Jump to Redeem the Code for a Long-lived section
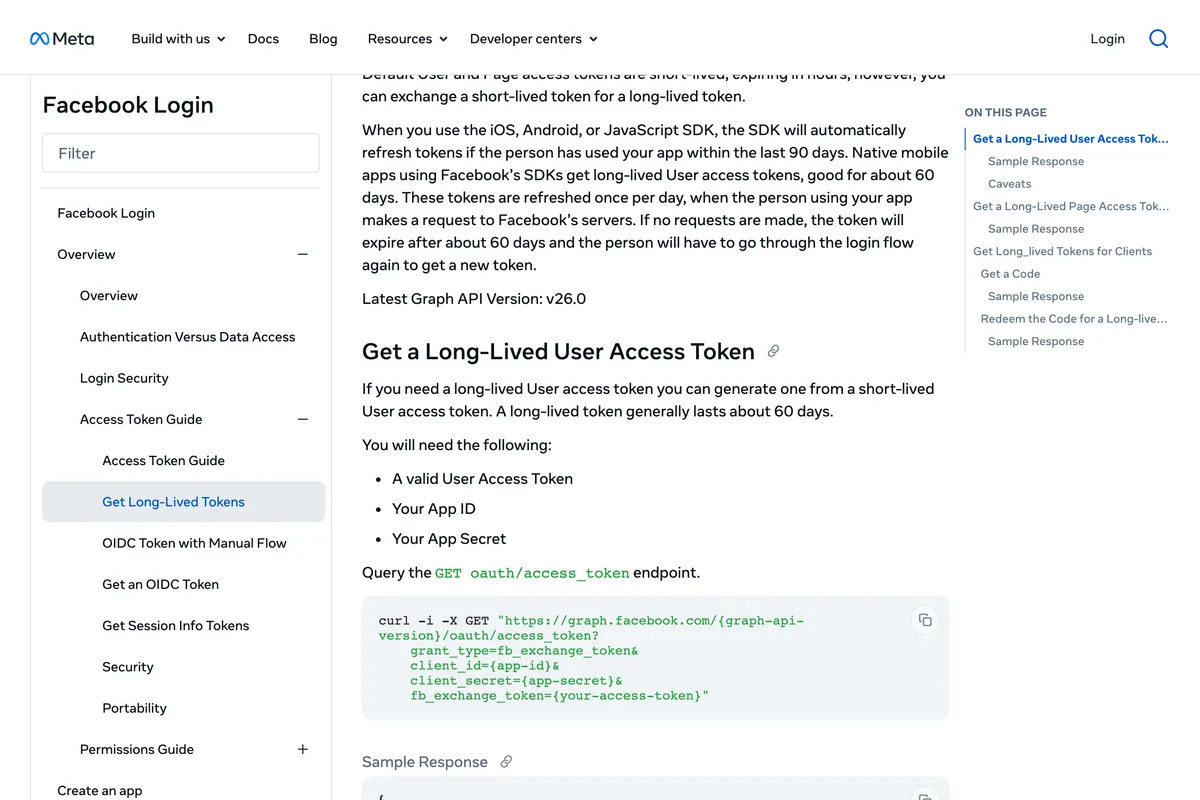This screenshot has height=800, width=1200. pos(1074,319)
